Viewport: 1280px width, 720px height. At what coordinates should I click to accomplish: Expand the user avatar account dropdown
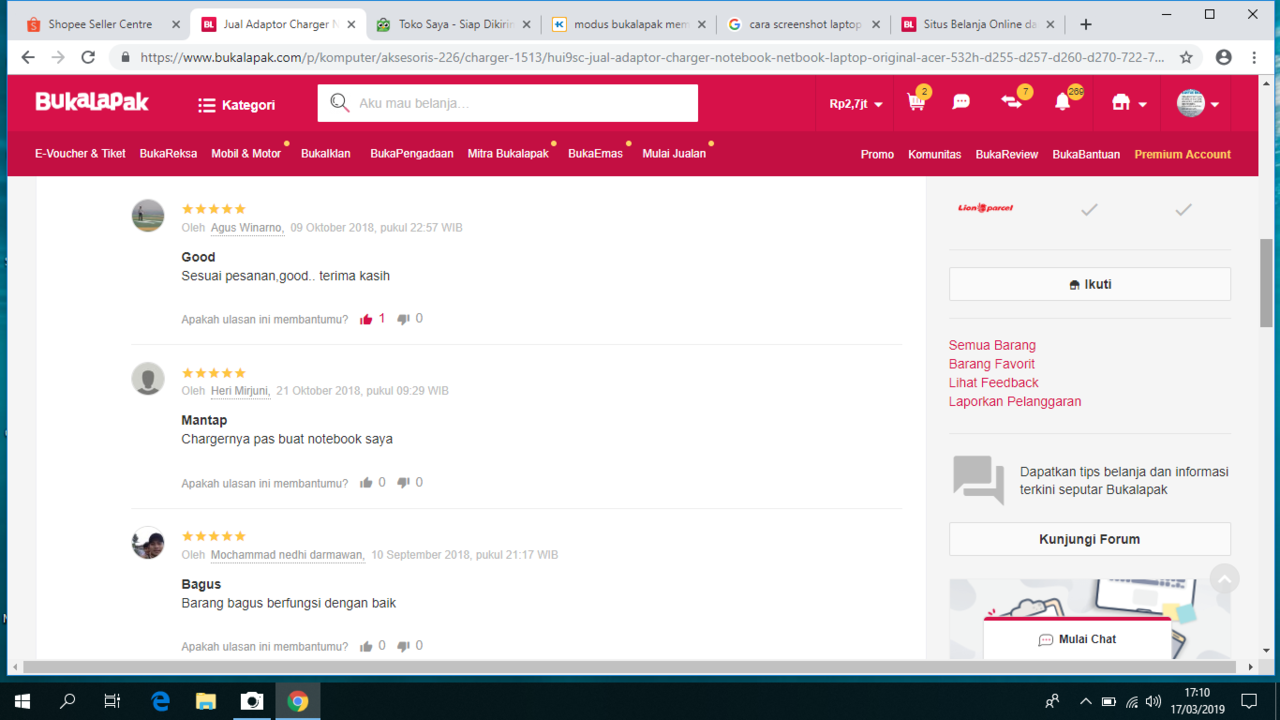pos(1198,103)
